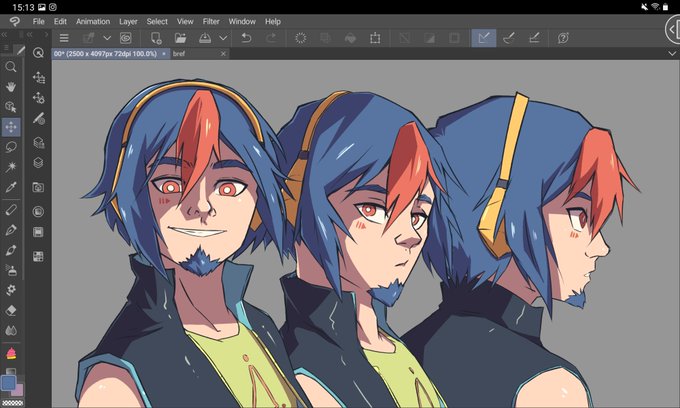Select the Brush tool
This screenshot has width=680, height=408.
coord(11,250)
